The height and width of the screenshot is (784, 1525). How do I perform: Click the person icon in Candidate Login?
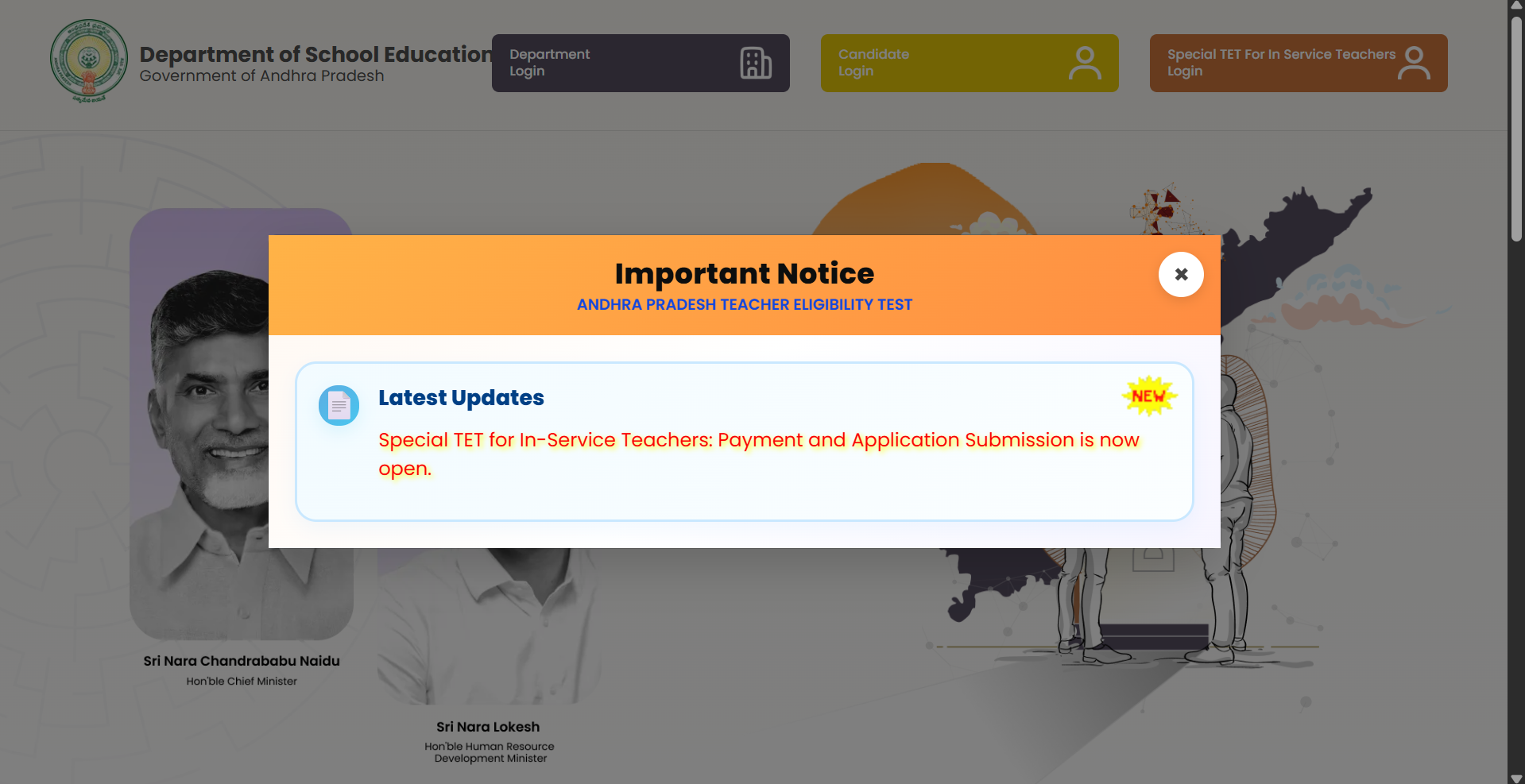pos(1085,63)
